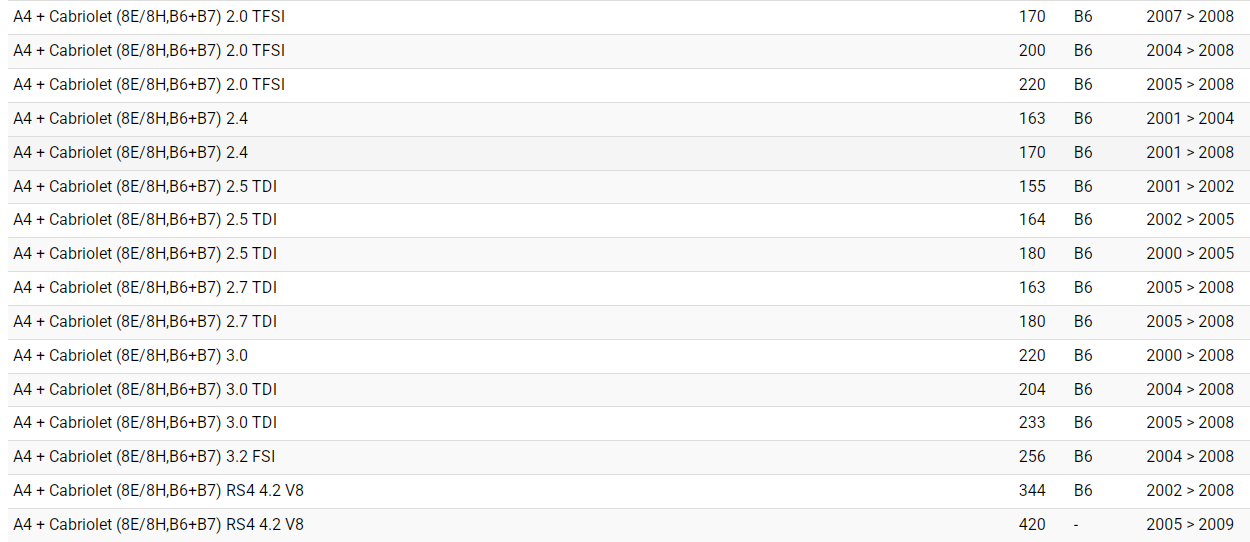Select the 2.7 TDI row with 163 power
The width and height of the screenshot is (1250, 542).
tap(145, 288)
